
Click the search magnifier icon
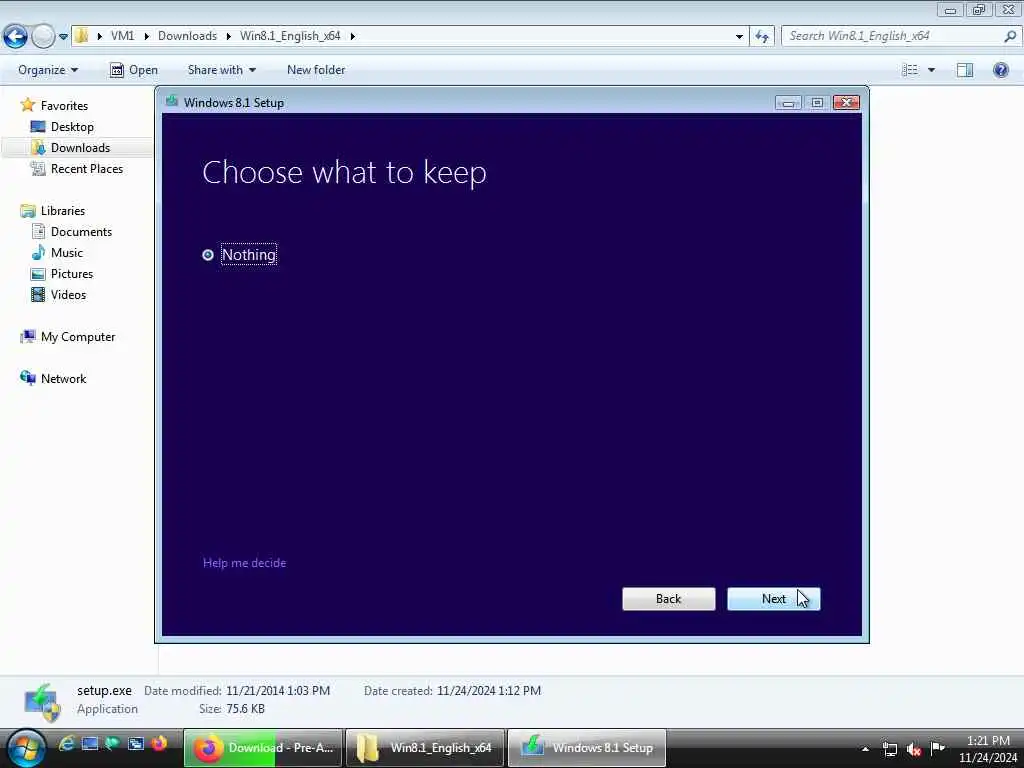coord(1010,36)
